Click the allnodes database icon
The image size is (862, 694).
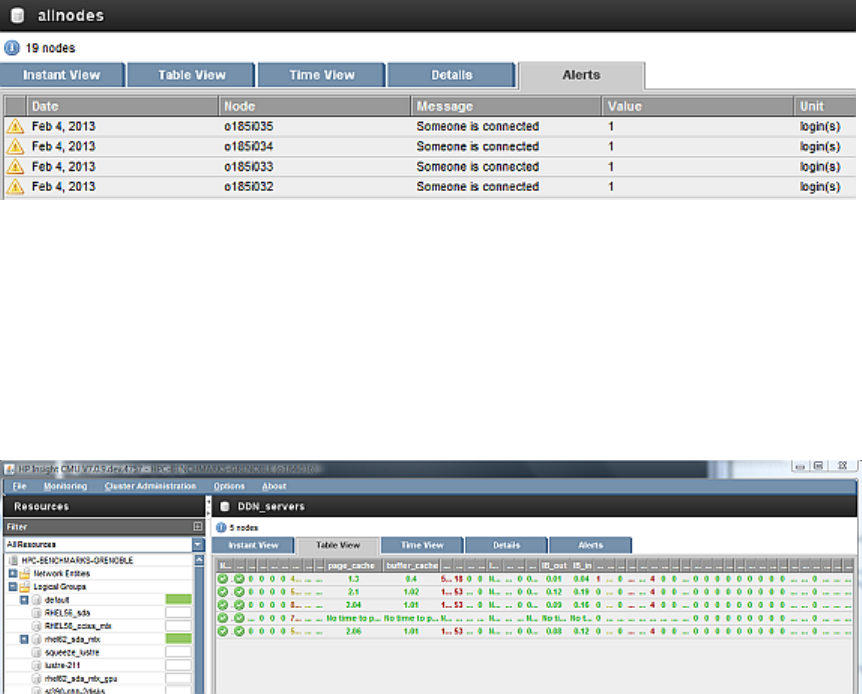pos(16,16)
